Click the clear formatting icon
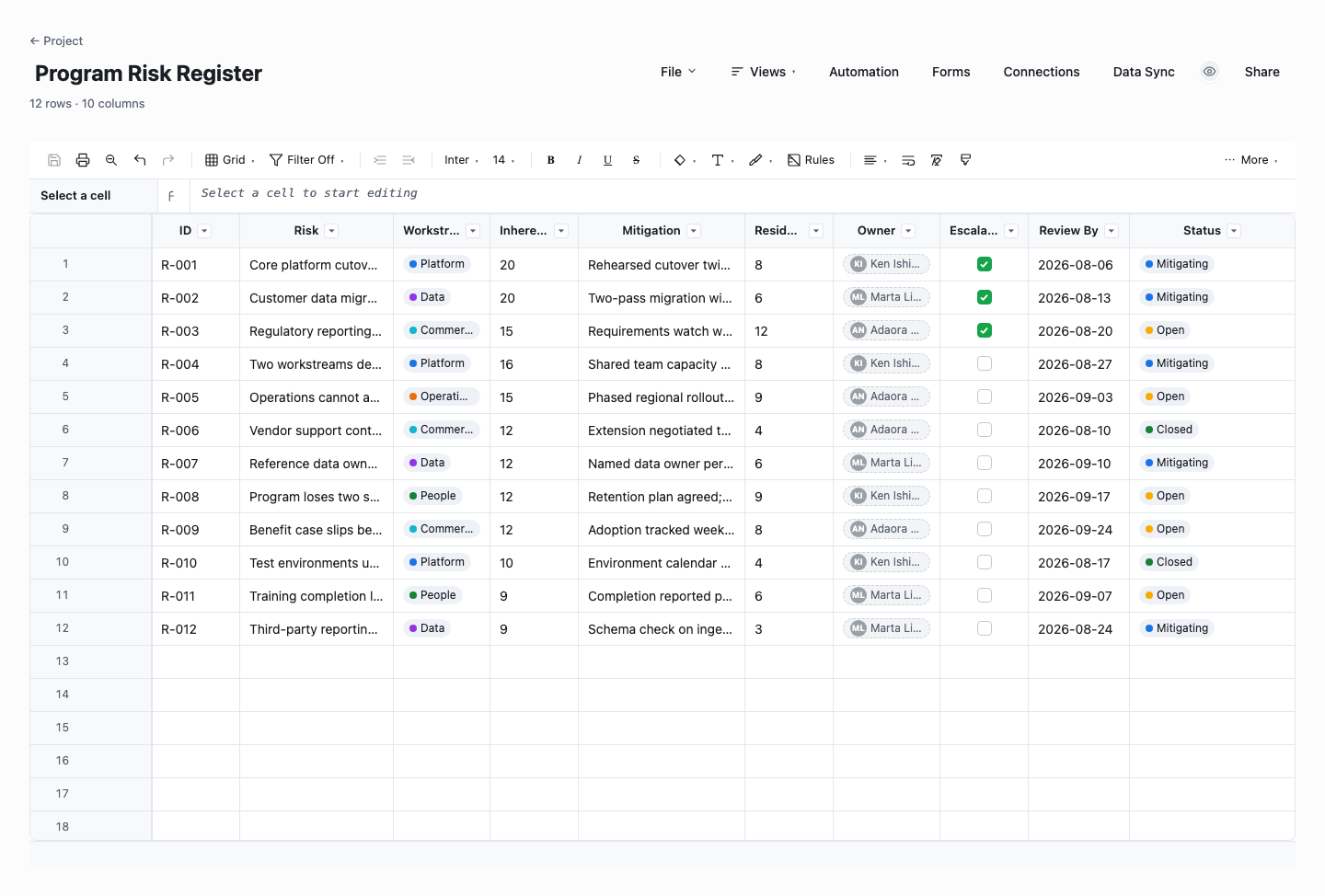 click(937, 160)
